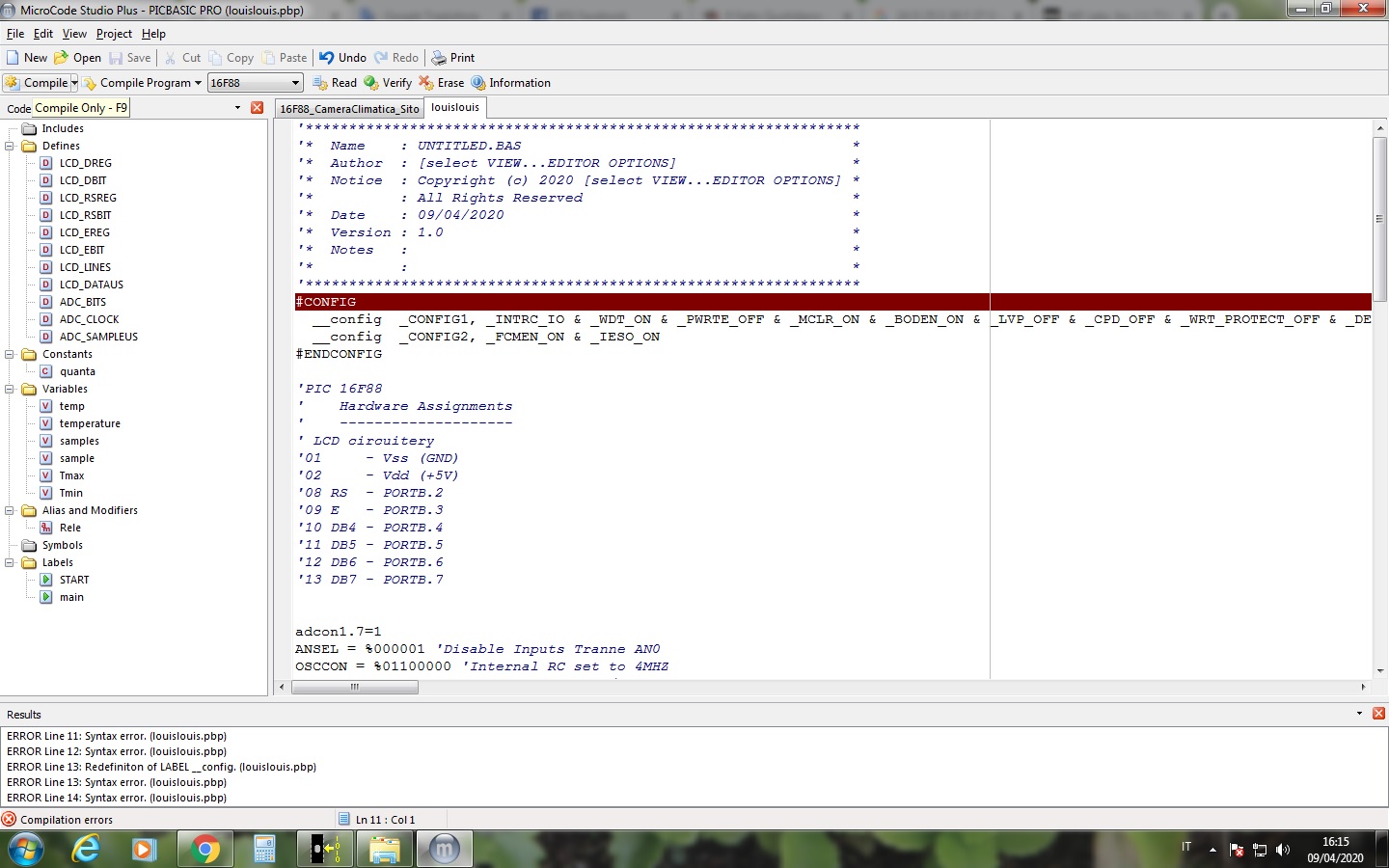Screen dimensions: 1389x868
Task: Open the 16F88 device dropdown
Action: click(x=295, y=83)
